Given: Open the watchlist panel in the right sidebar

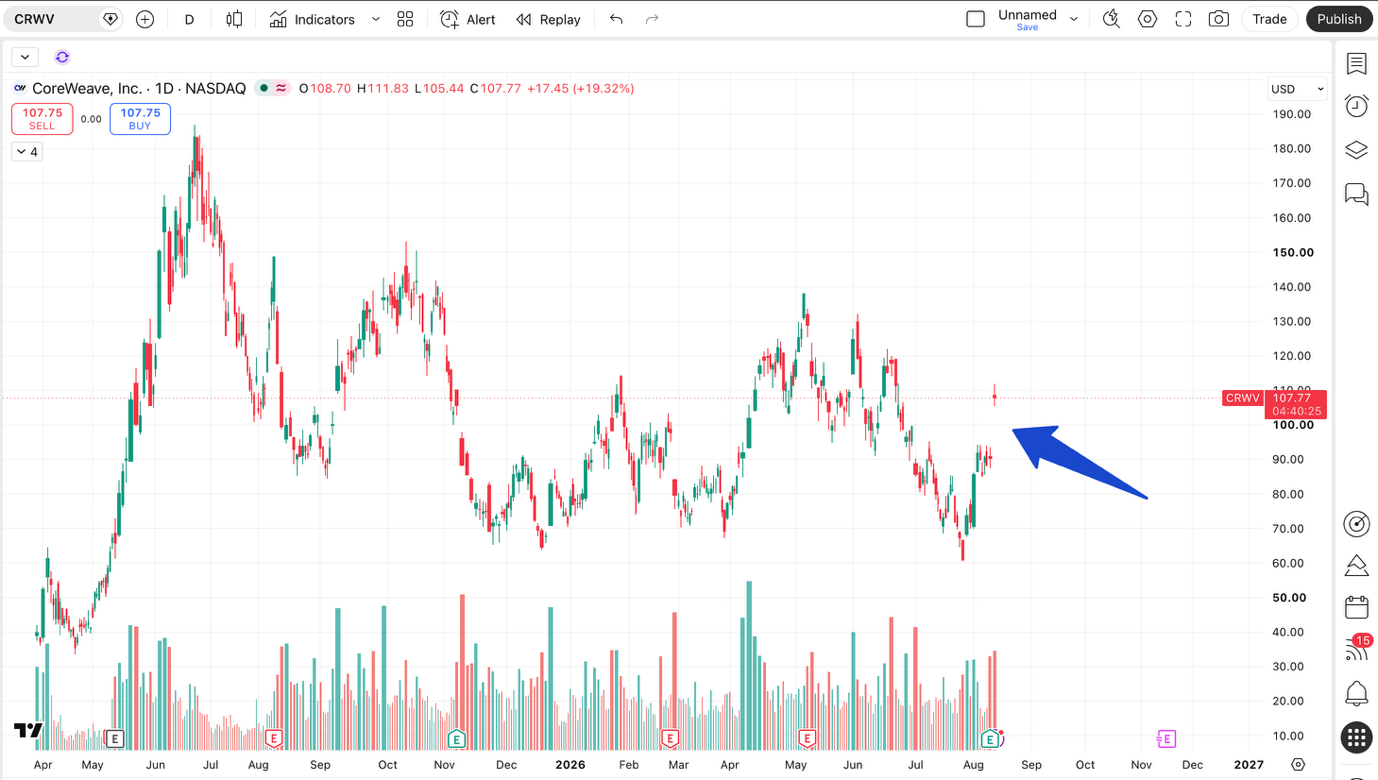Looking at the screenshot, I should click(1357, 64).
